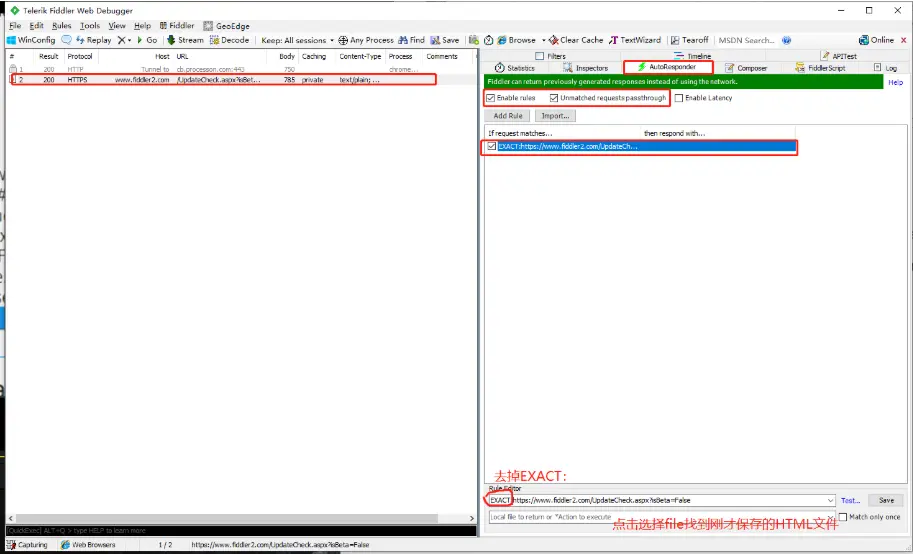
Task: Switch to the APITest tab
Action: click(x=839, y=56)
